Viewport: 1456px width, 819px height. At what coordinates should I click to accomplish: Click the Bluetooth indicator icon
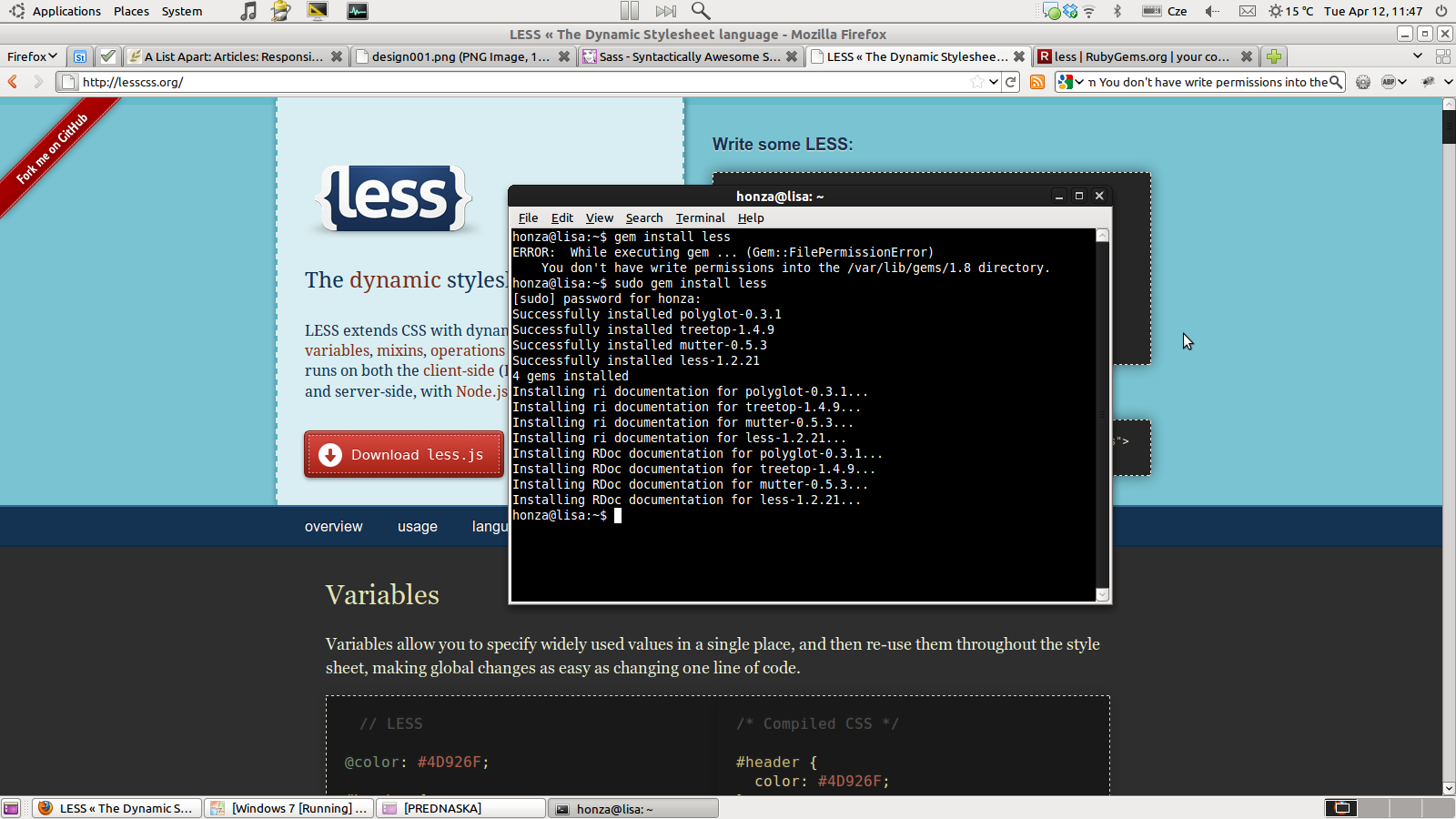tap(1117, 11)
